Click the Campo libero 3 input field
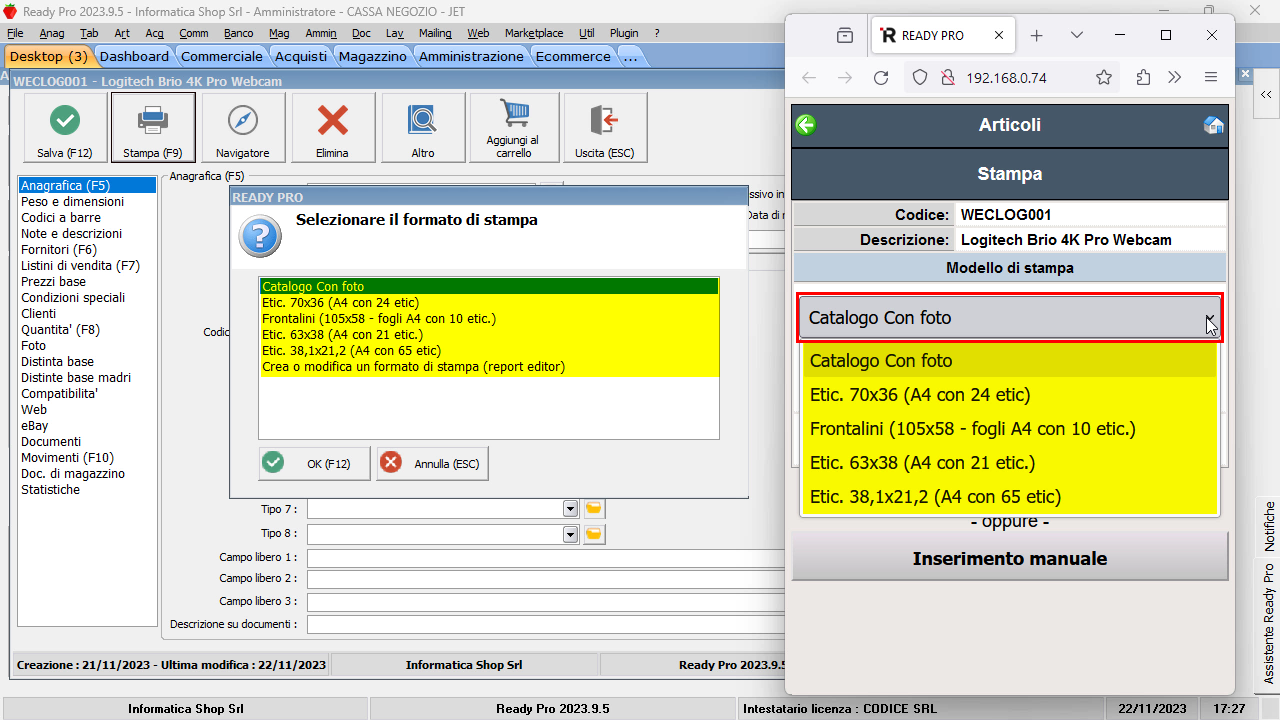 (545, 602)
